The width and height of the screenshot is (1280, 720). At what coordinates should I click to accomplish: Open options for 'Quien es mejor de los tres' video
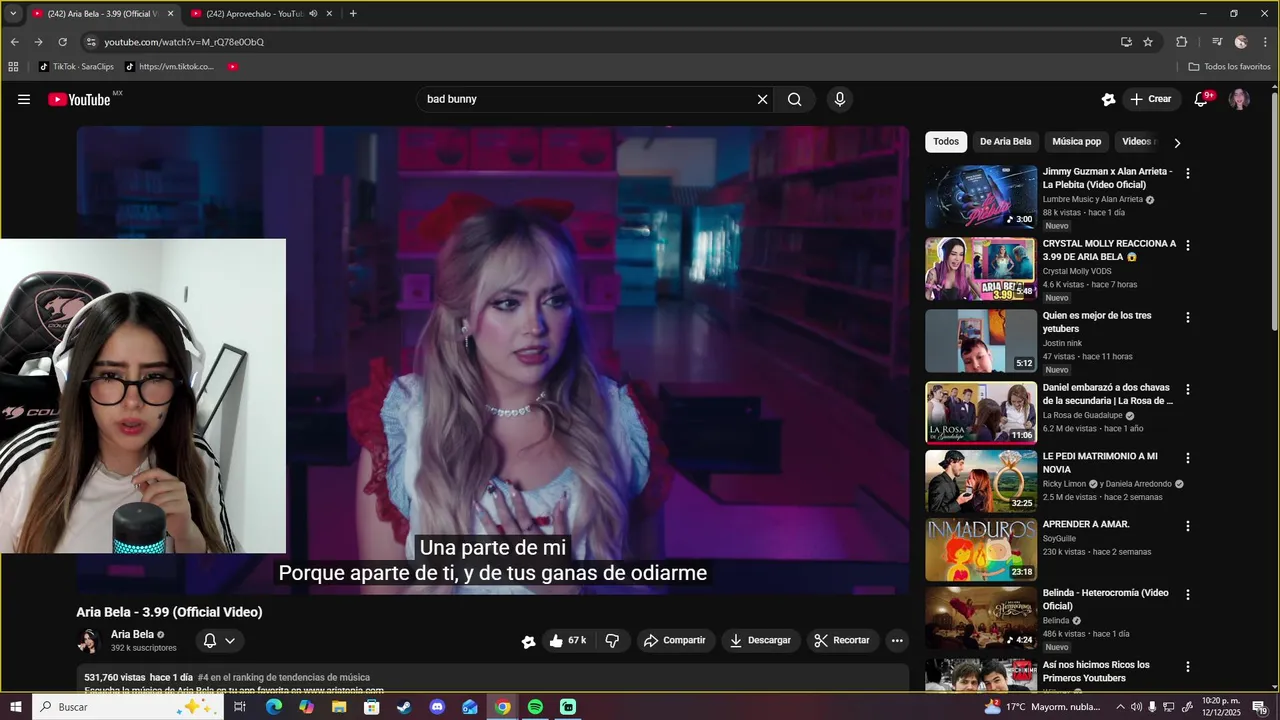[x=1187, y=317]
